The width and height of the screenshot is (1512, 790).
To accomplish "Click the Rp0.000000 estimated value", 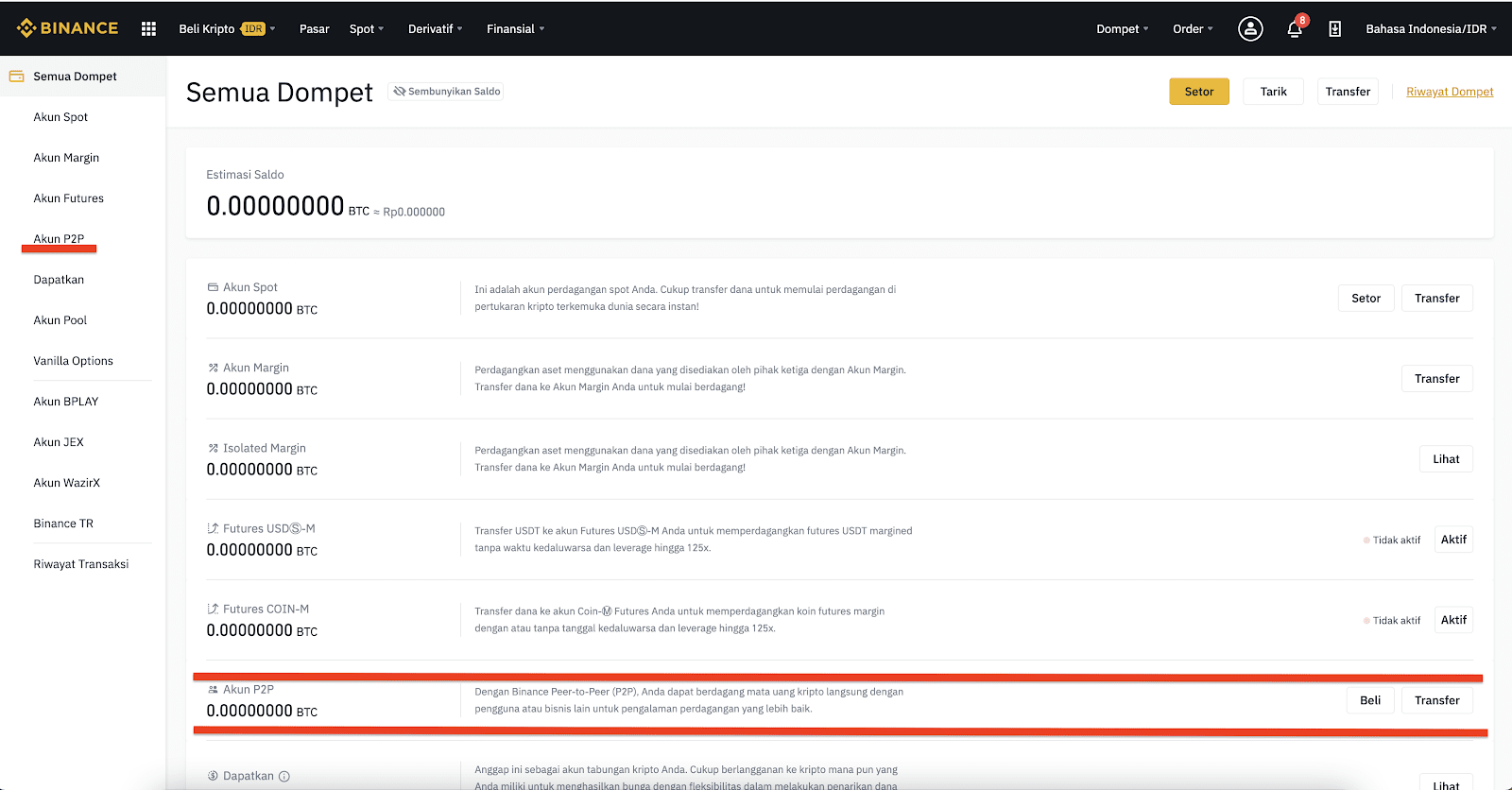I will (414, 213).
